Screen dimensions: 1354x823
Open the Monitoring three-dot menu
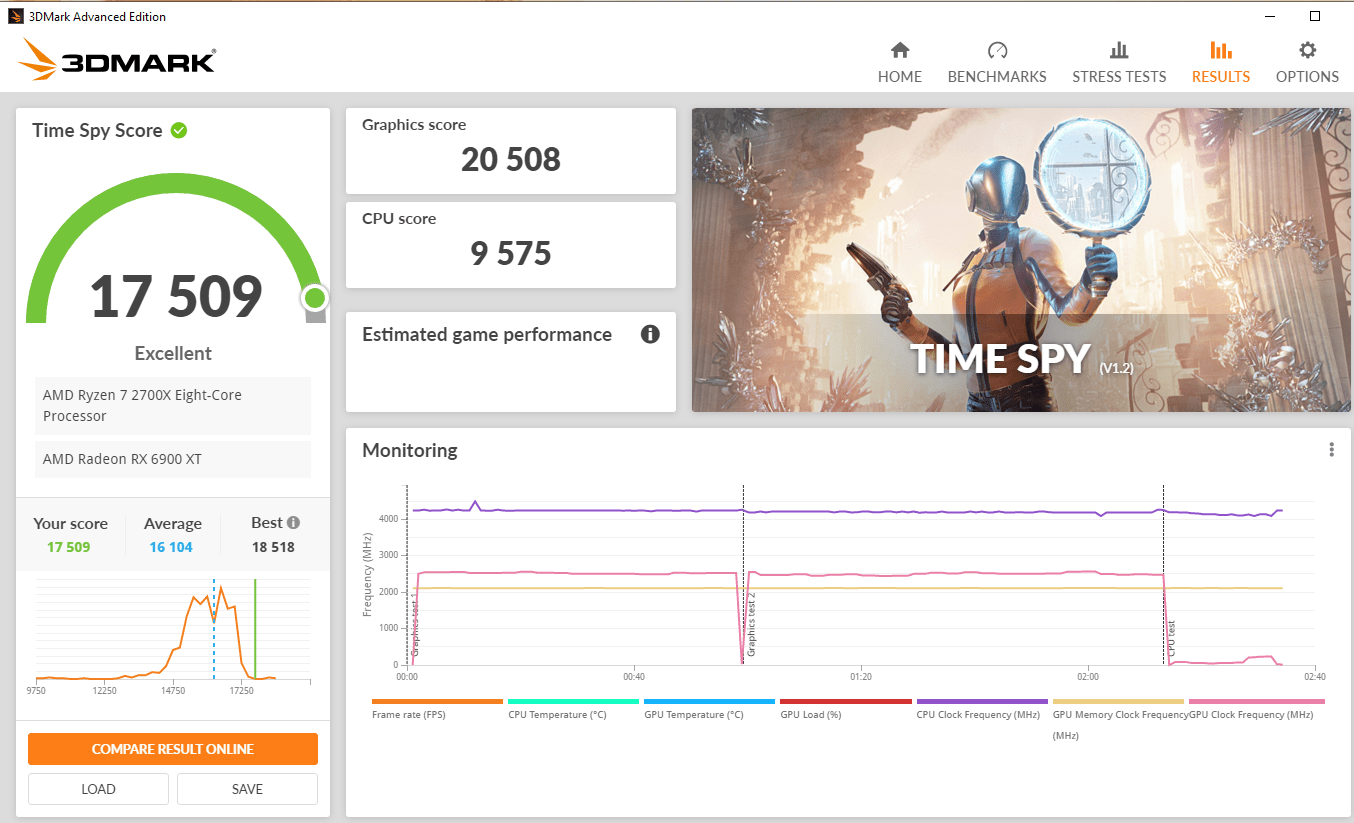1331,450
